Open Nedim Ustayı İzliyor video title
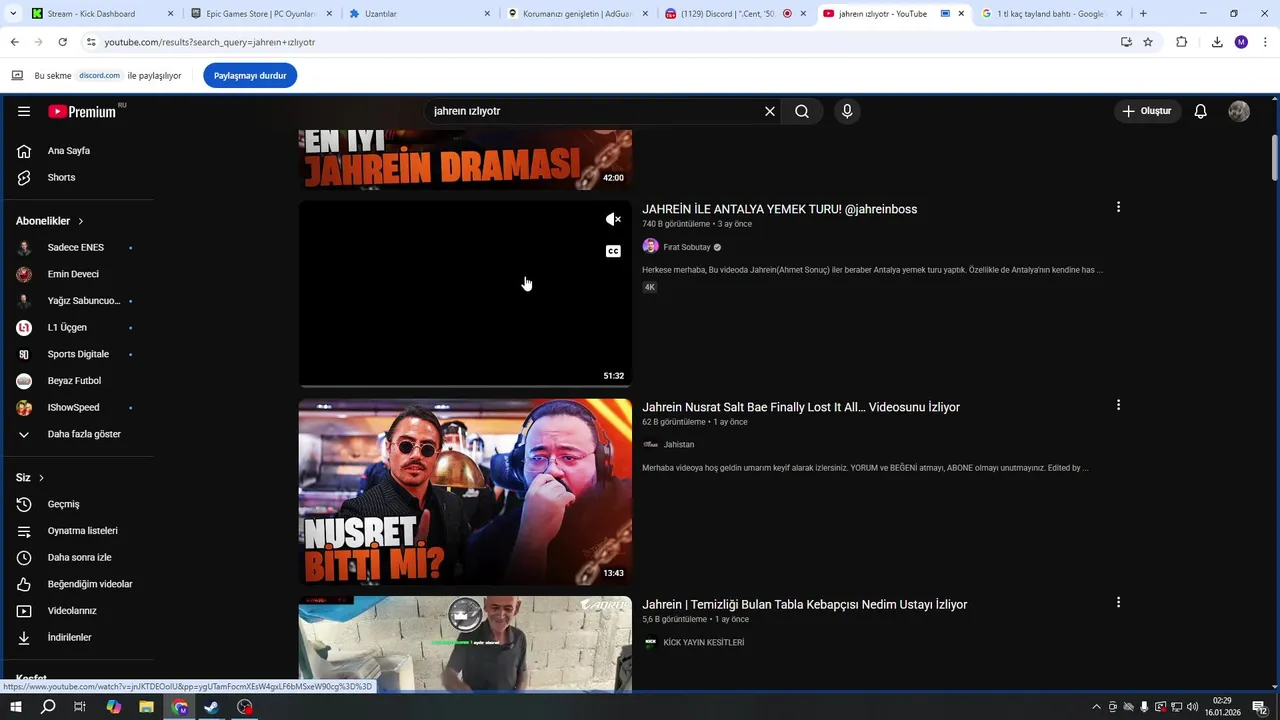The width and height of the screenshot is (1280, 720). (x=805, y=605)
